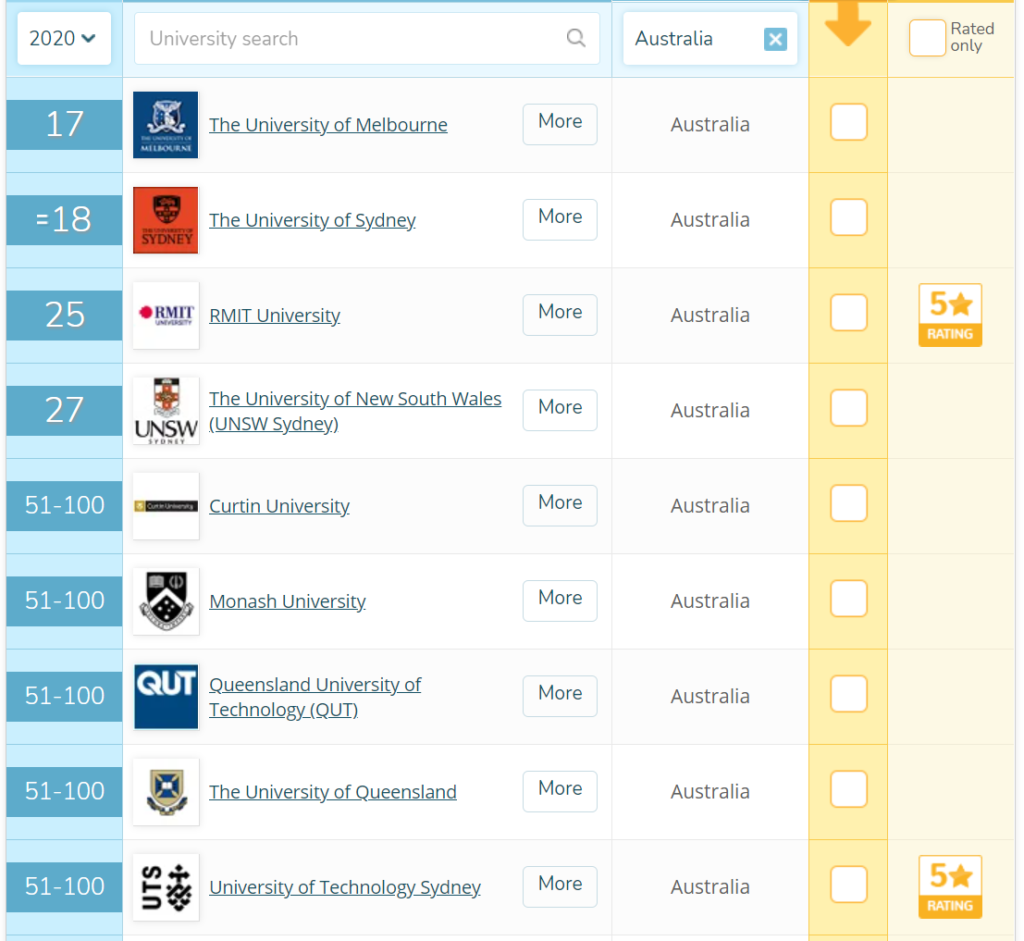The width and height of the screenshot is (1024, 941).
Task: Click the UTS logo thumbnail
Action: pyautogui.click(x=165, y=887)
